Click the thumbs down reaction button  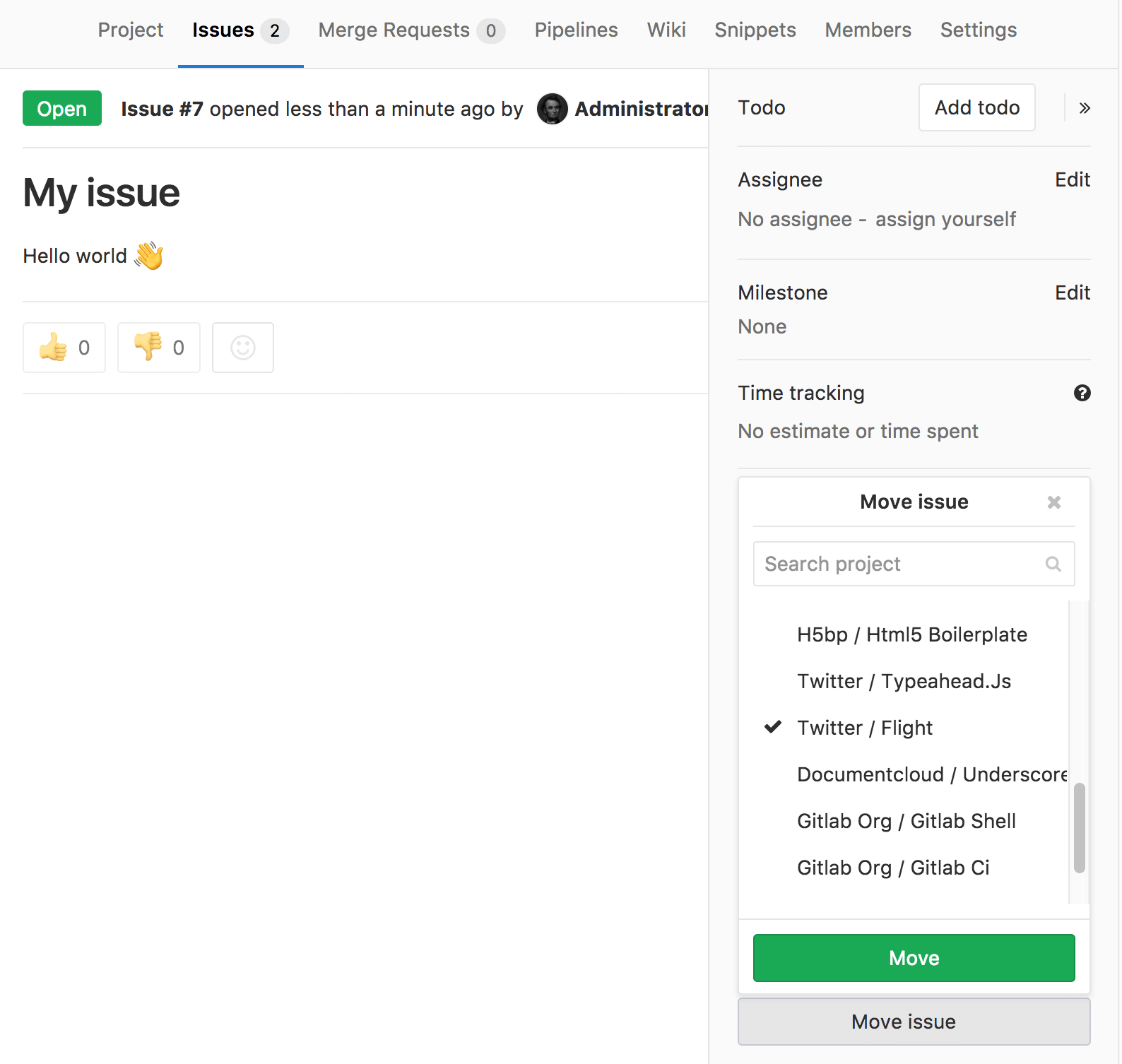(x=159, y=348)
